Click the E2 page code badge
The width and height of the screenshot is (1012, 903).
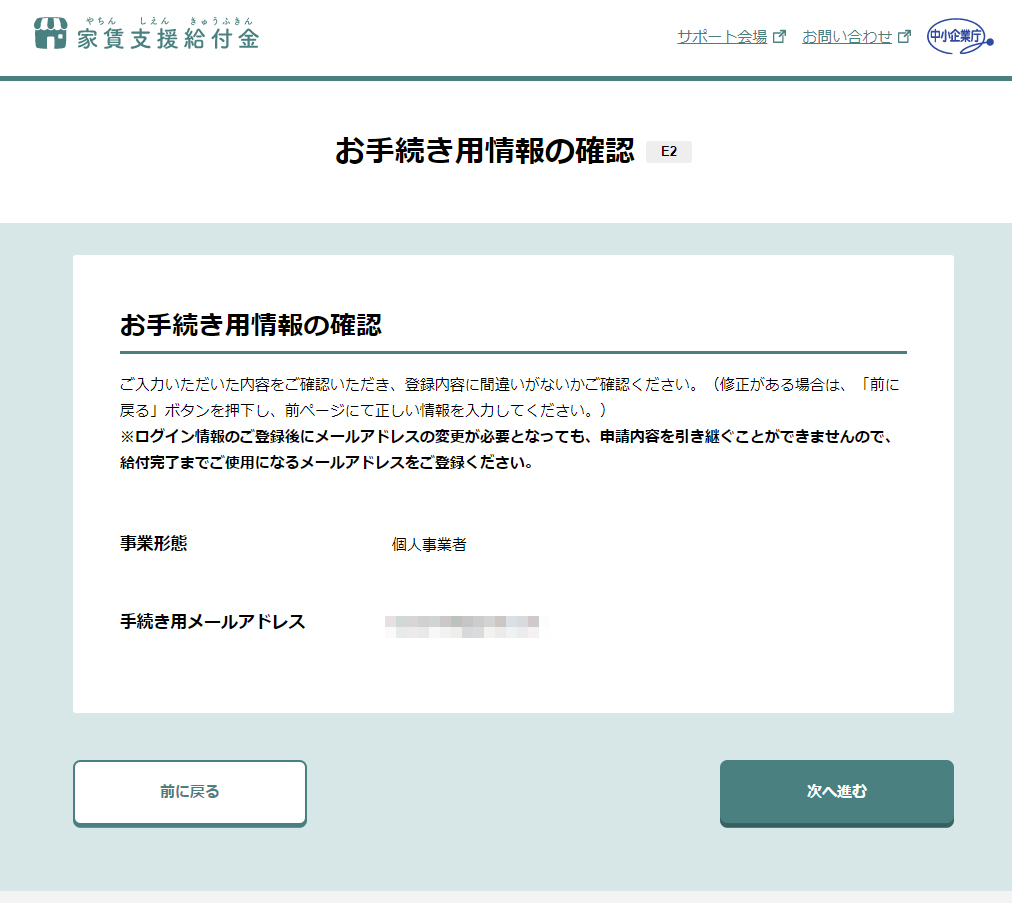pos(668,152)
